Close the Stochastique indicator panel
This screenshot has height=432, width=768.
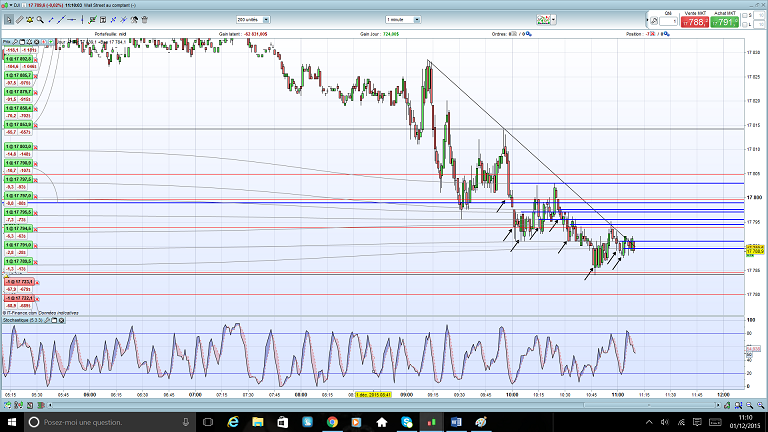61,320
